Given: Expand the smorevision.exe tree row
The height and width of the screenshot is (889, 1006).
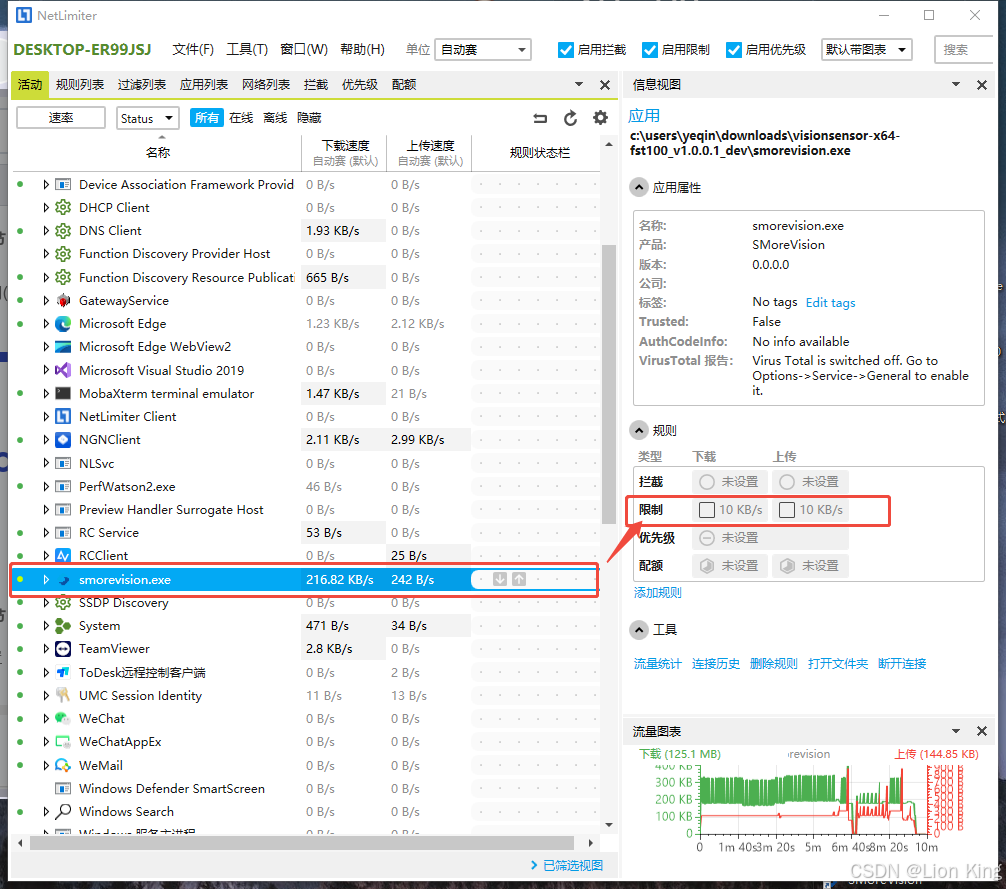Looking at the screenshot, I should click(46, 579).
